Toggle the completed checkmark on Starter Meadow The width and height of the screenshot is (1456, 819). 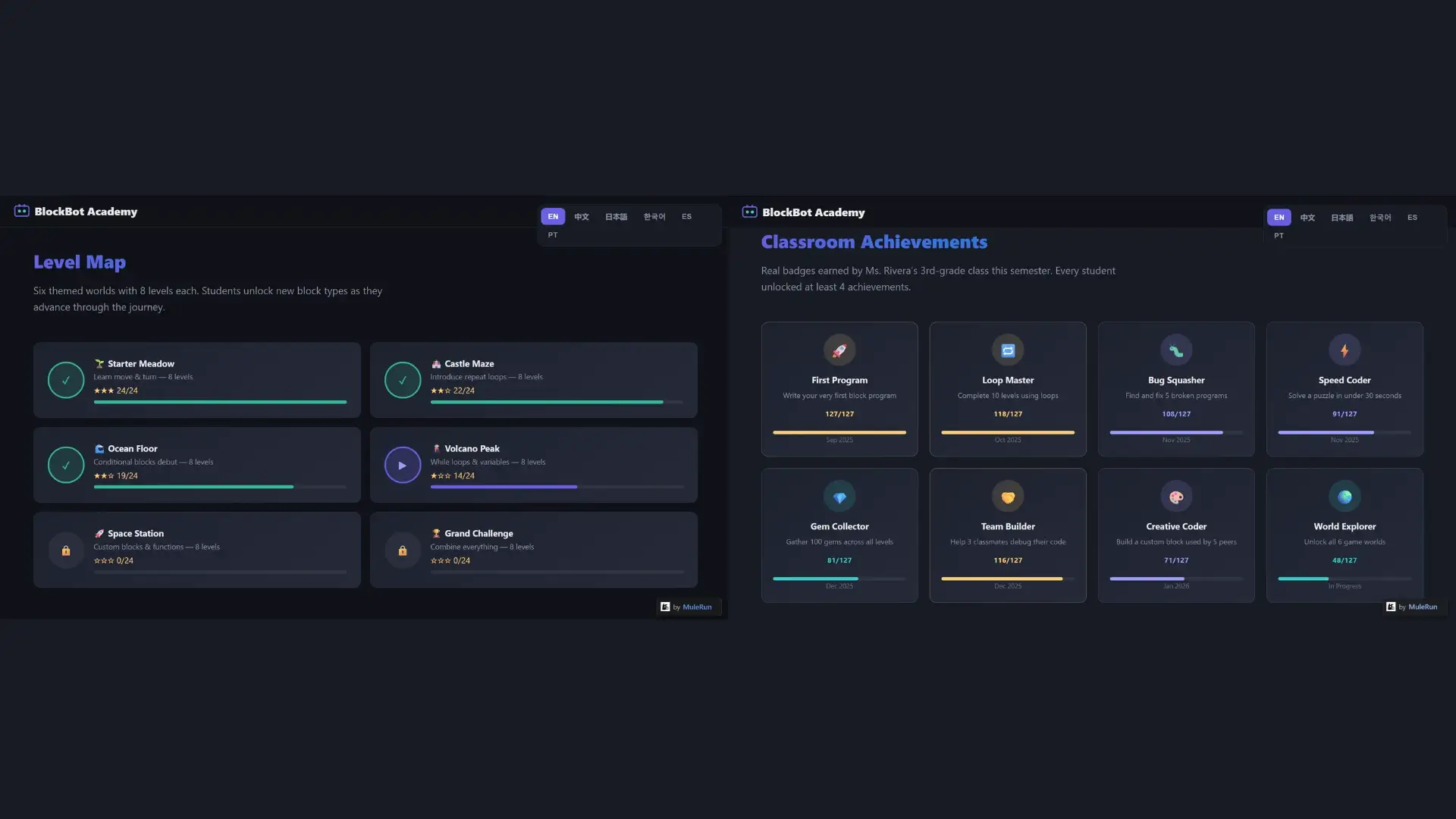[x=66, y=380]
